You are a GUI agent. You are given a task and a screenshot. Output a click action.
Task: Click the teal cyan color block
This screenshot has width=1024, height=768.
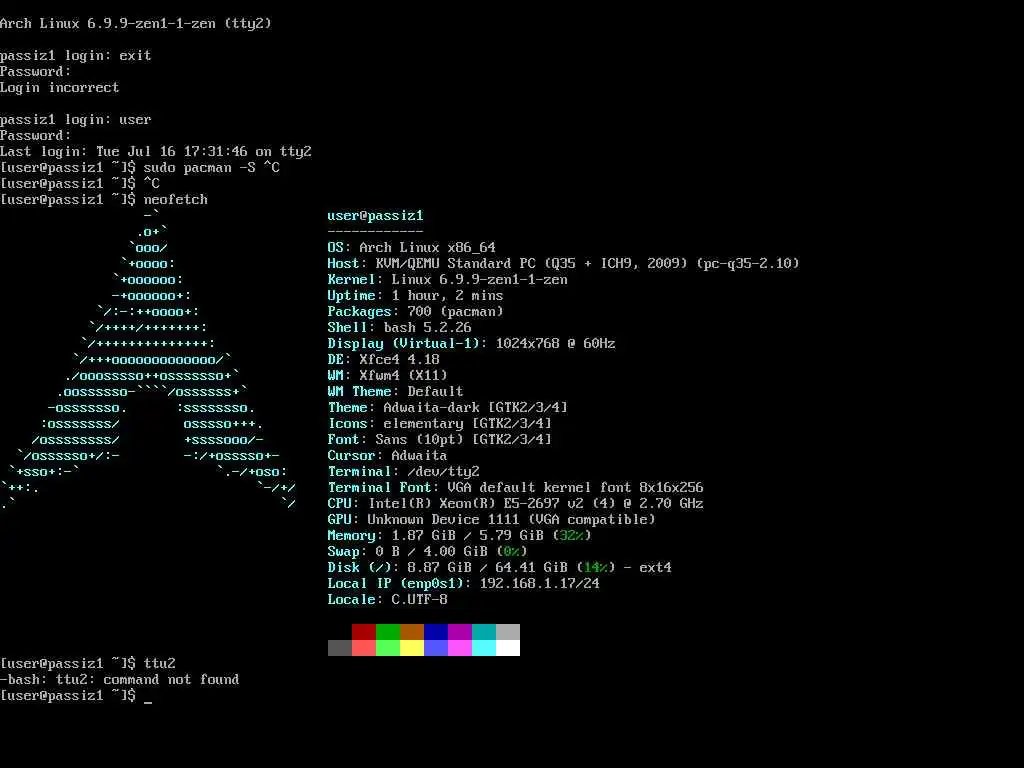pyautogui.click(x=484, y=632)
